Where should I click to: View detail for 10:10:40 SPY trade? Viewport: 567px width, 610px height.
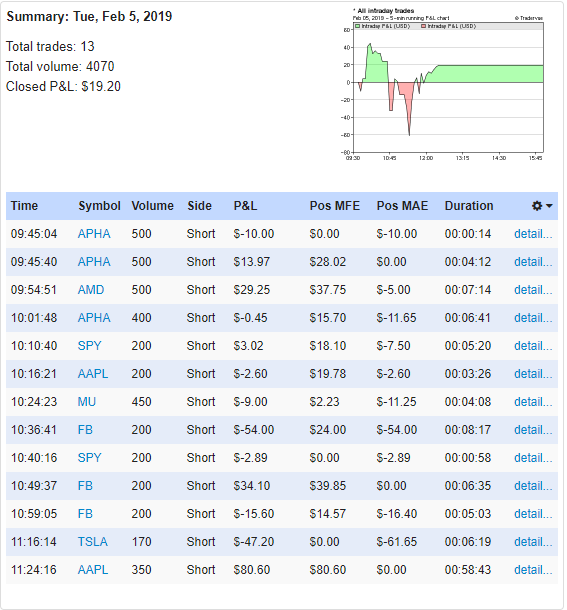(533, 346)
